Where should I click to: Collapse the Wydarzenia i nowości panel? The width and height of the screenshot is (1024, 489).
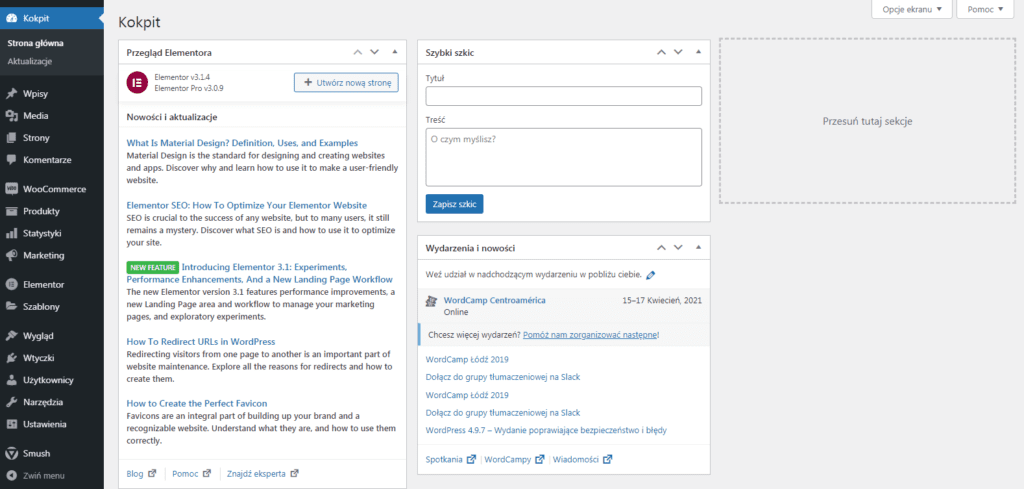tap(698, 247)
